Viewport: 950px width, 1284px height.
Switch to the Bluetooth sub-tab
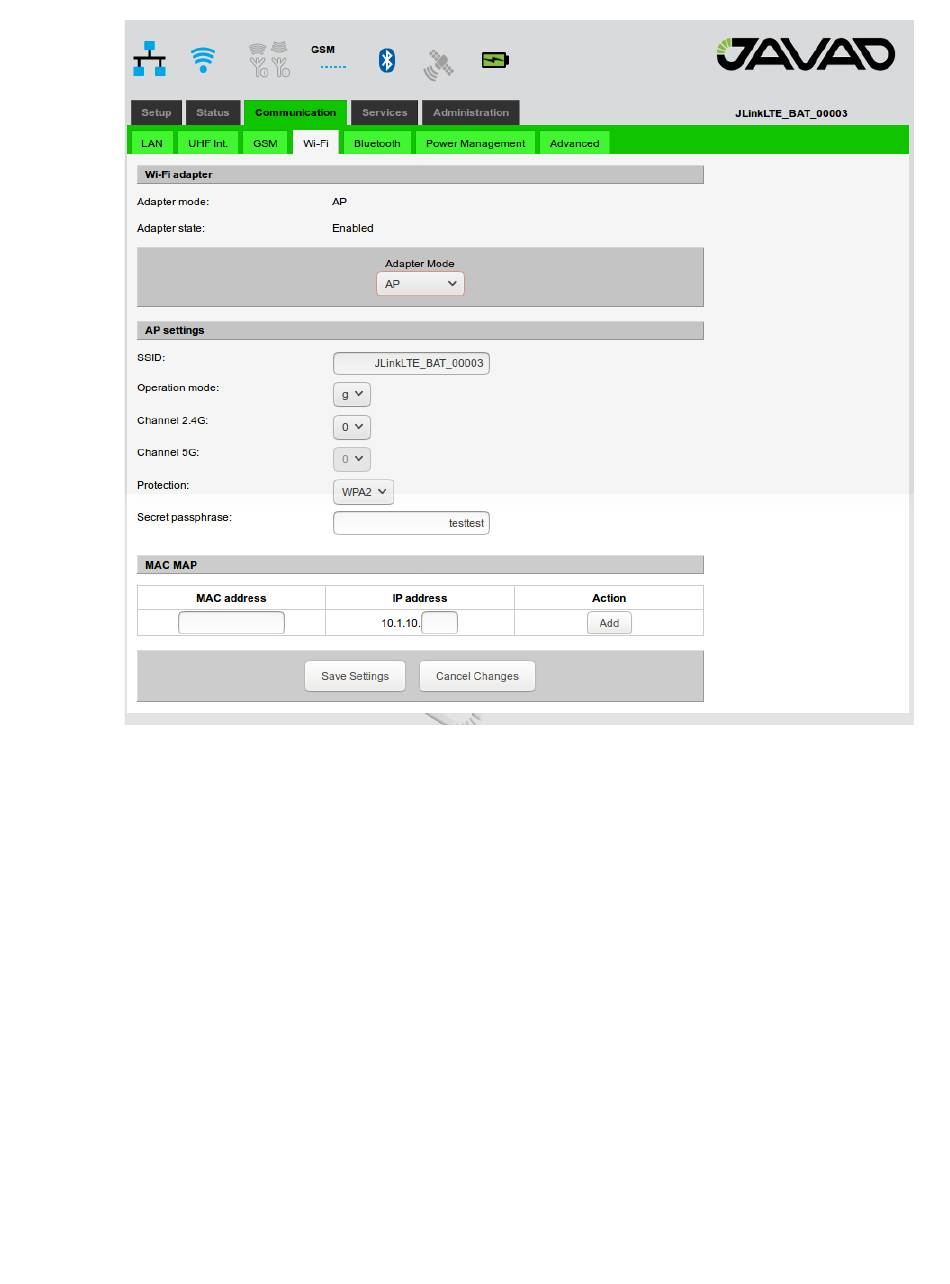(x=377, y=143)
